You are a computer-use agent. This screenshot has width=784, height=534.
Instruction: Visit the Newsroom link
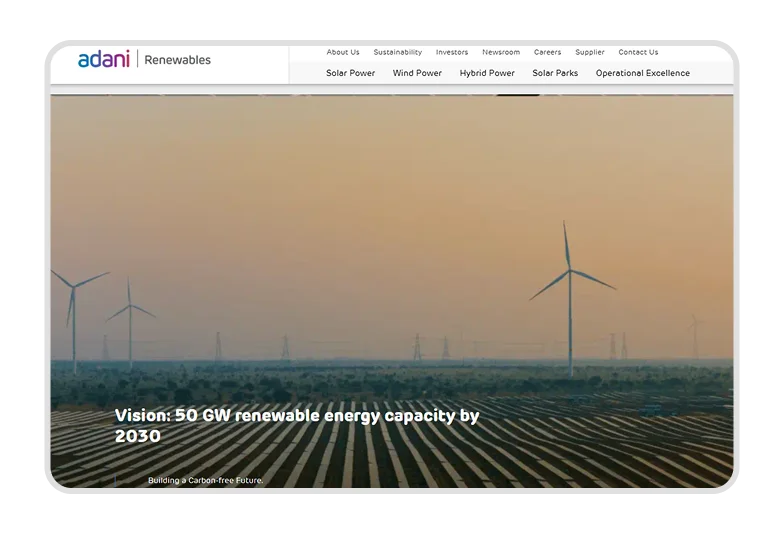(x=500, y=52)
